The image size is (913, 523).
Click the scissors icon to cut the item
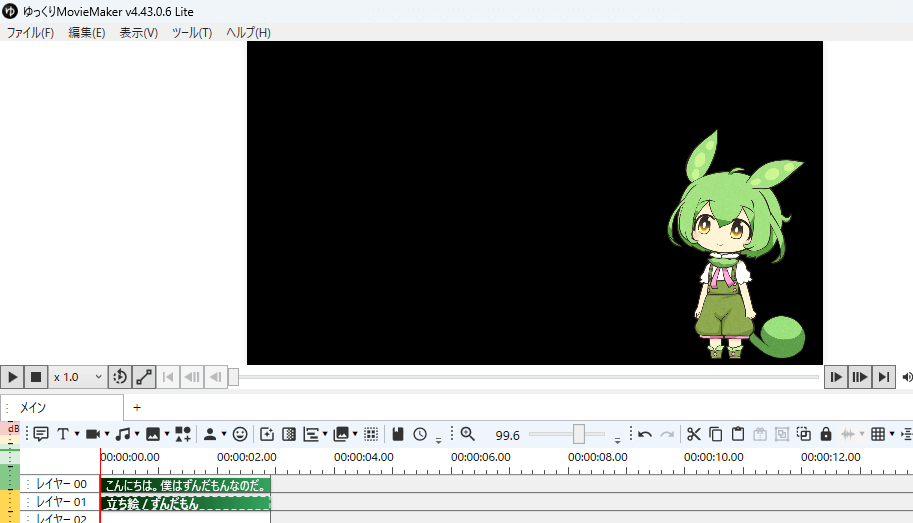pyautogui.click(x=694, y=434)
